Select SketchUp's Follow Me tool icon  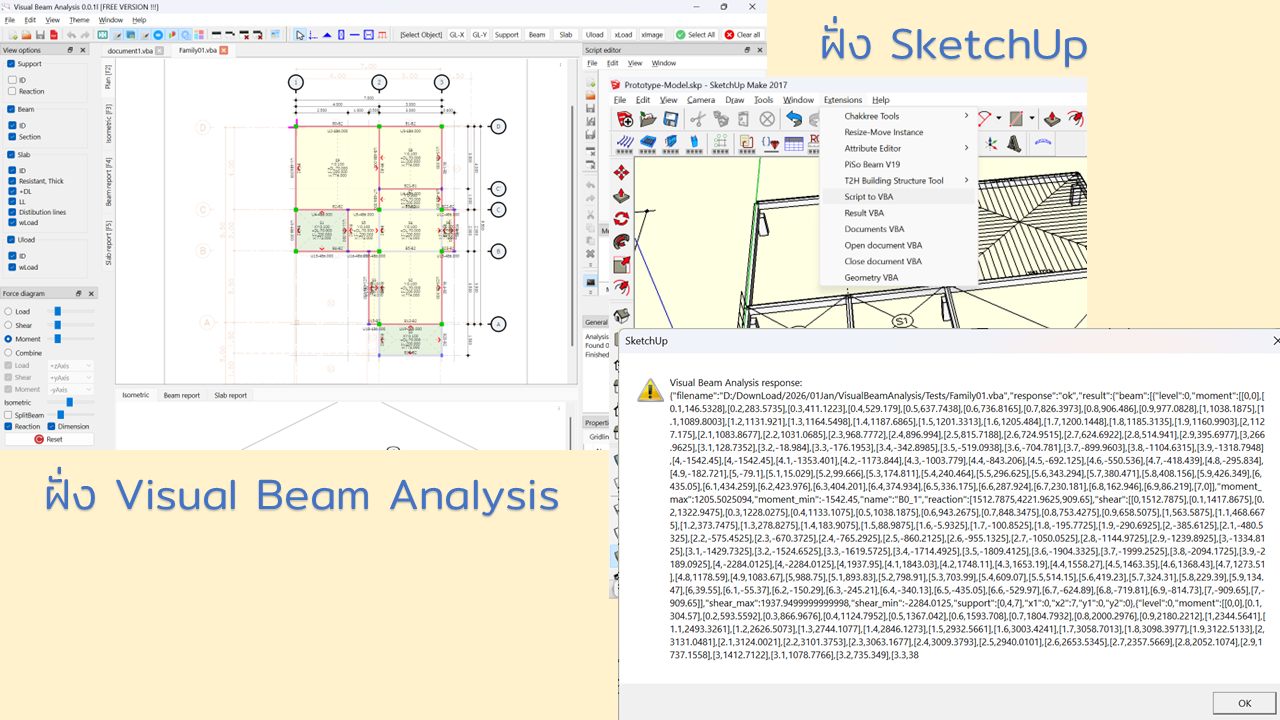621,242
